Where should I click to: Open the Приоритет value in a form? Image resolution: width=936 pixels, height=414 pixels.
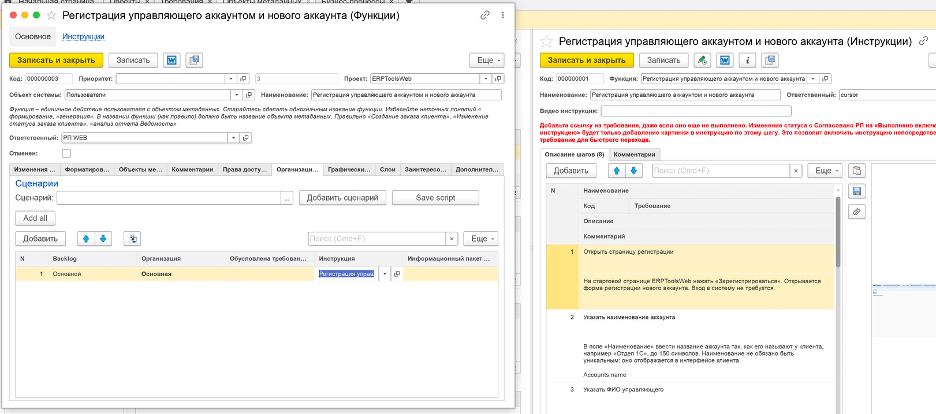pyautogui.click(x=244, y=79)
